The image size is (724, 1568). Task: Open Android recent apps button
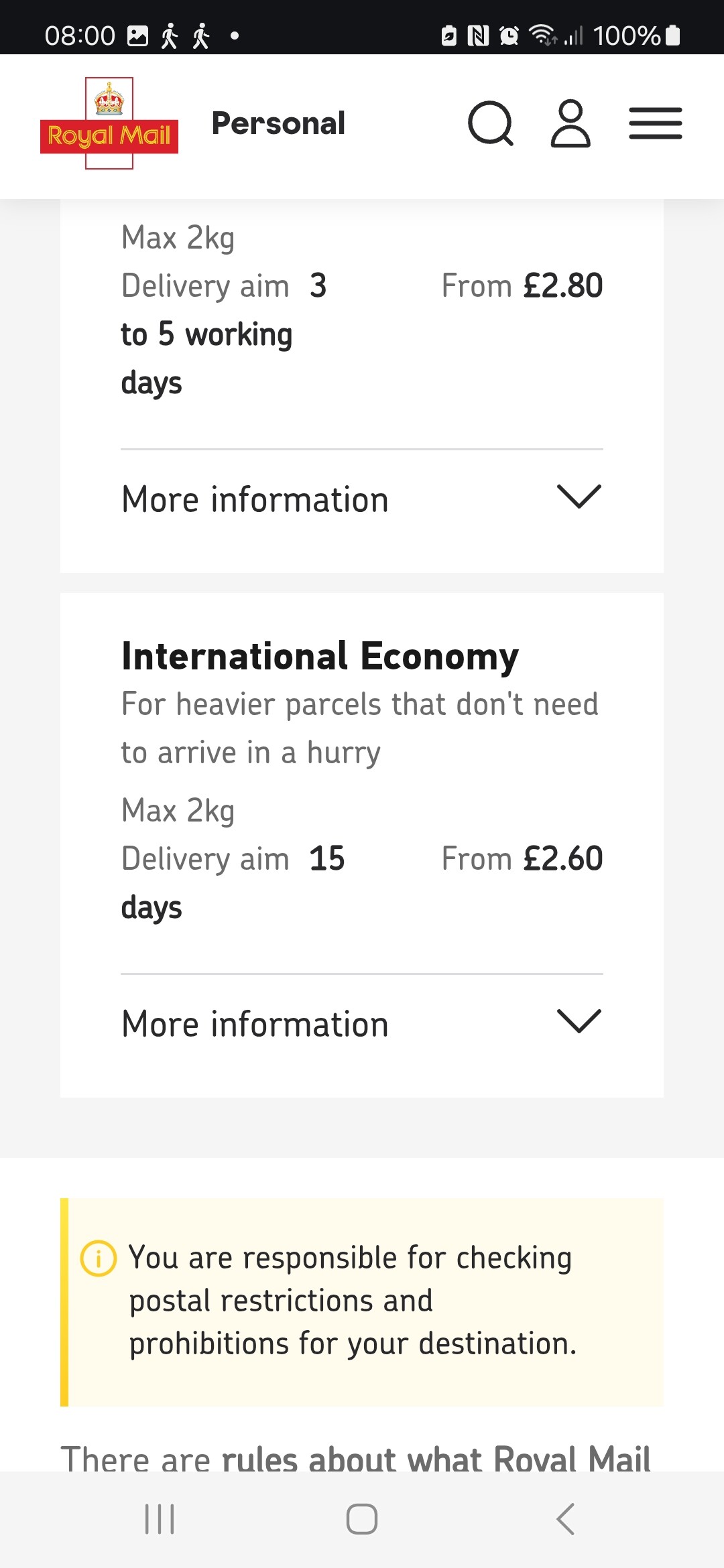point(160,1519)
